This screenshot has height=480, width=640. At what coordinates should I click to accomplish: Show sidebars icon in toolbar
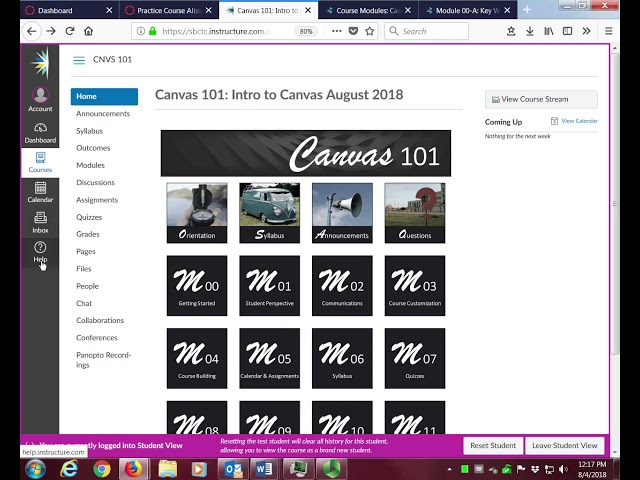click(x=567, y=31)
